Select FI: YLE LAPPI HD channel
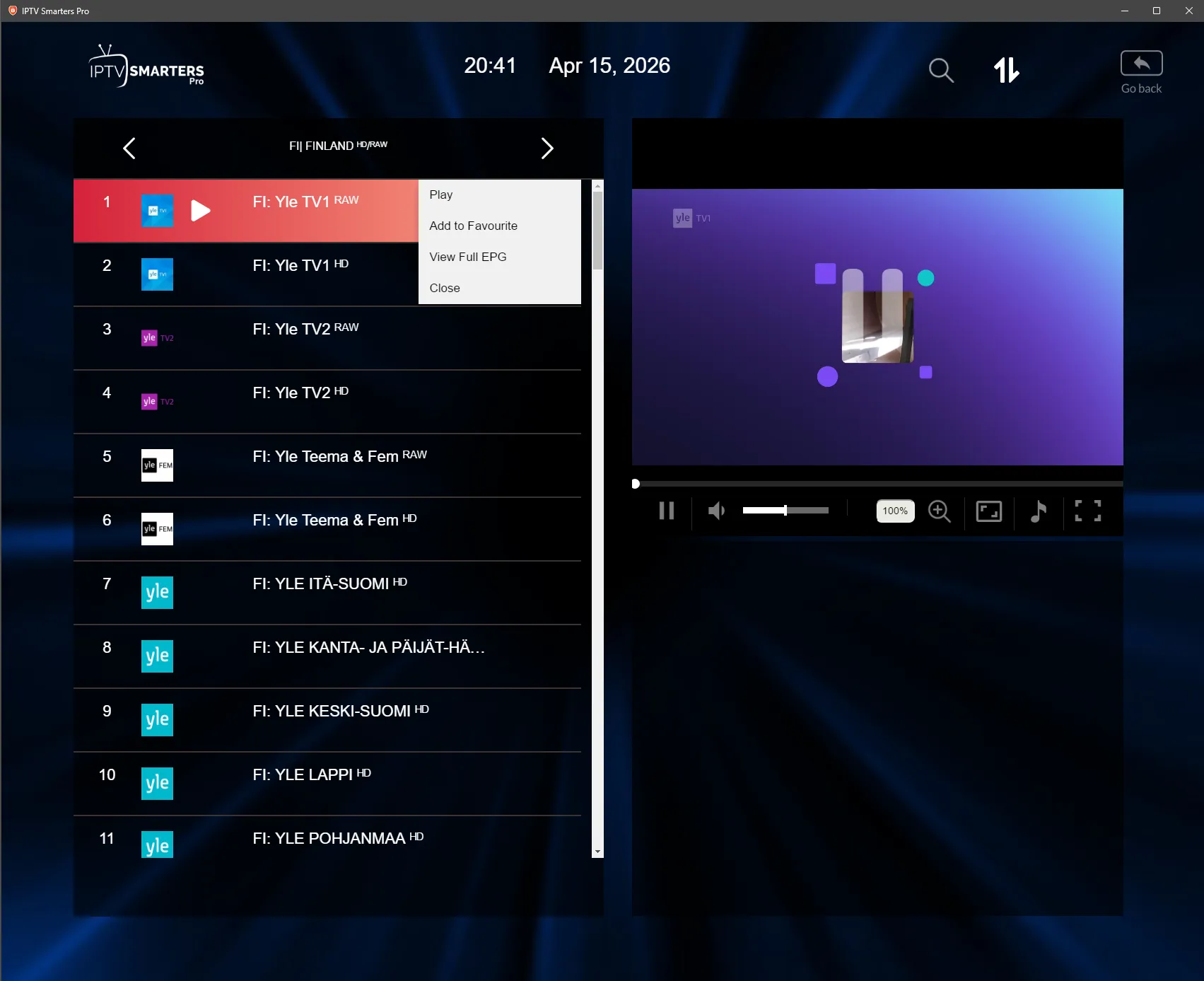 (x=327, y=784)
